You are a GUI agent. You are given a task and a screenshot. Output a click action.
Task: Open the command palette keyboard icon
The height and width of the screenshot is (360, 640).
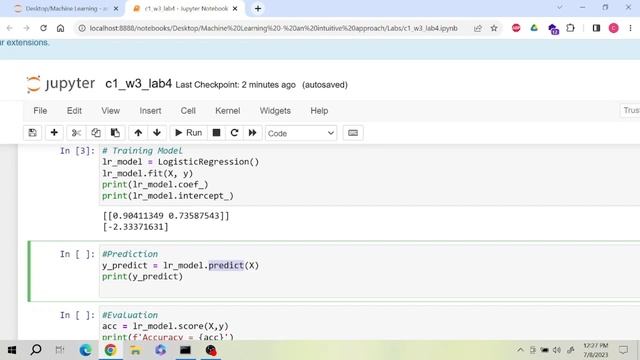pyautogui.click(x=353, y=133)
